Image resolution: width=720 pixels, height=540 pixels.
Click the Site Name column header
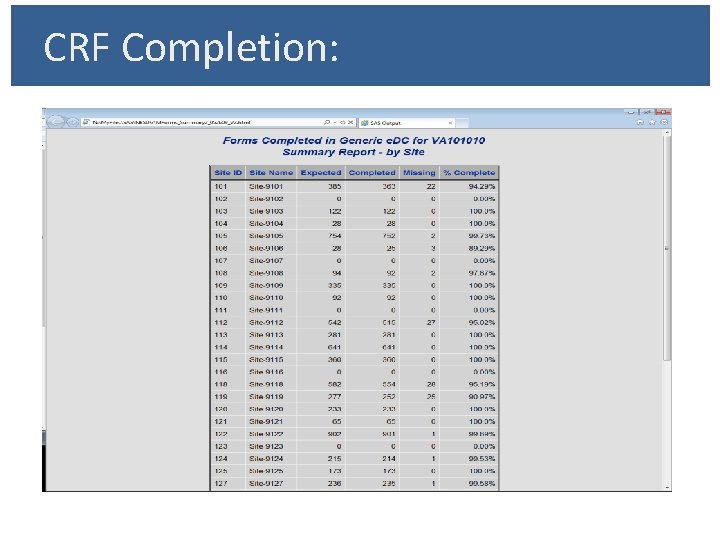[271, 173]
